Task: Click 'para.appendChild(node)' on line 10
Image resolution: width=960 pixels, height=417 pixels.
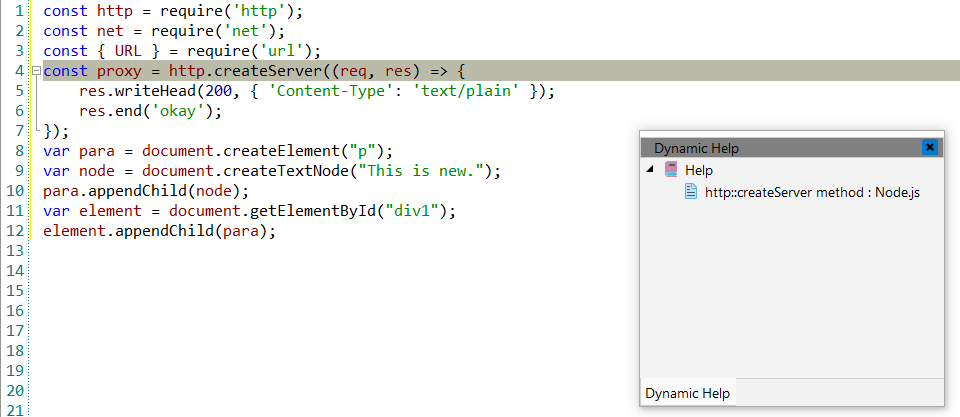Action: pos(143,191)
